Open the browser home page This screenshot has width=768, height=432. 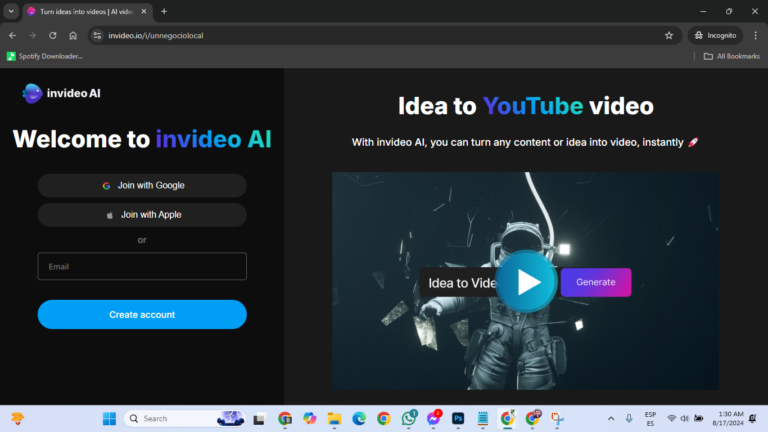73,35
